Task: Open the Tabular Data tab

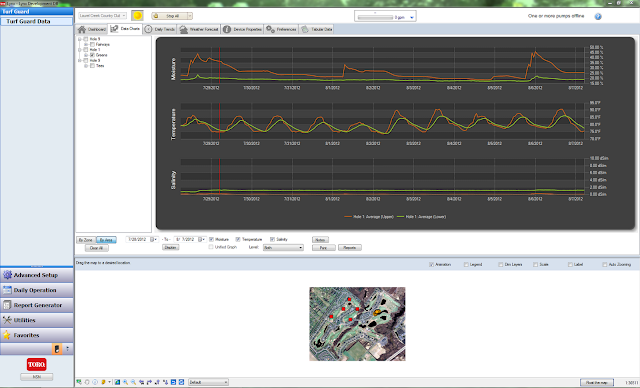Action: tap(317, 29)
